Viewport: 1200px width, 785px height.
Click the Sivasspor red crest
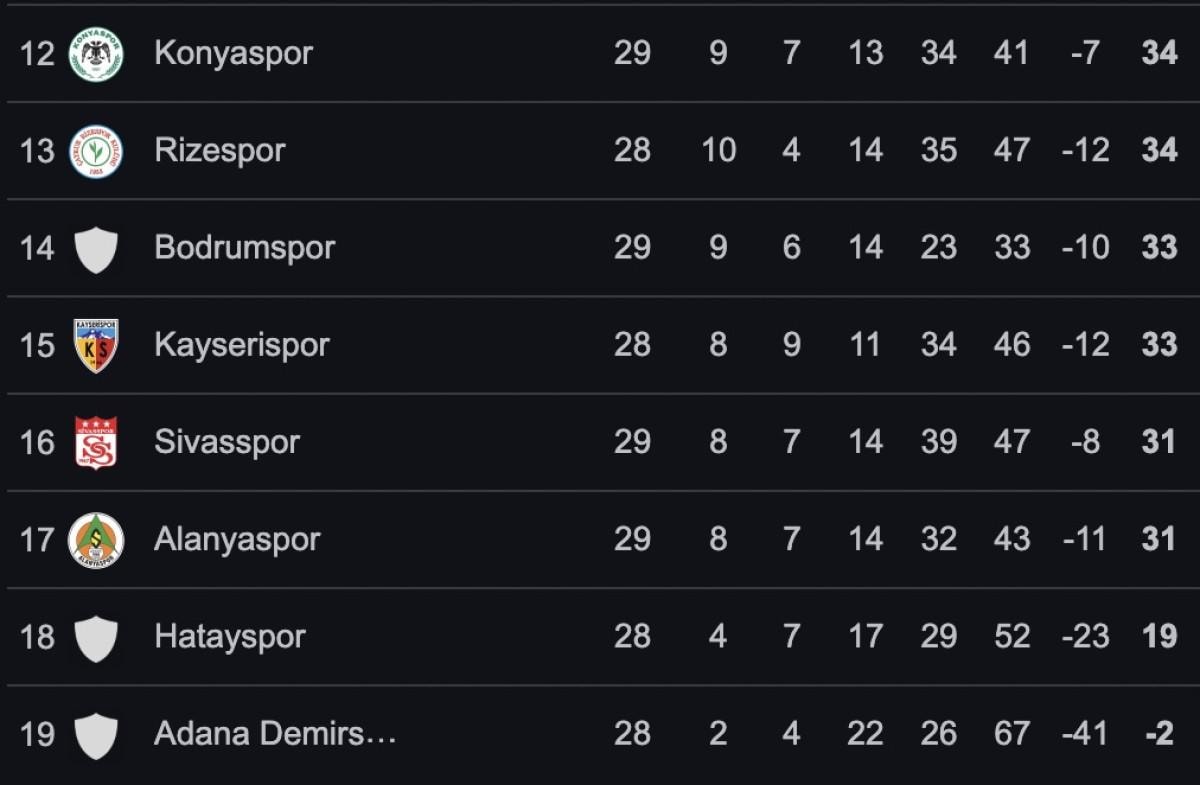coord(96,442)
